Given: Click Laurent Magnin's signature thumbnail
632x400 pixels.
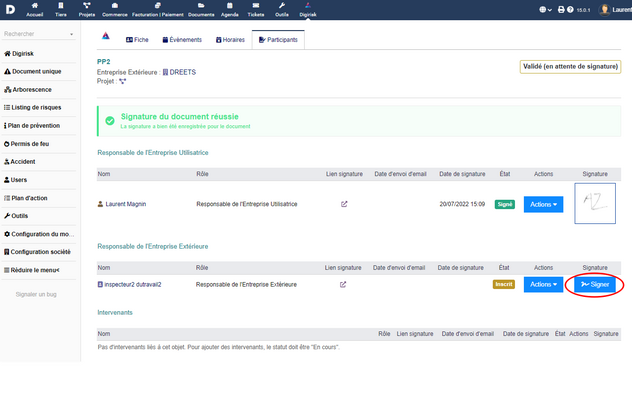Looking at the screenshot, I should (x=595, y=203).
